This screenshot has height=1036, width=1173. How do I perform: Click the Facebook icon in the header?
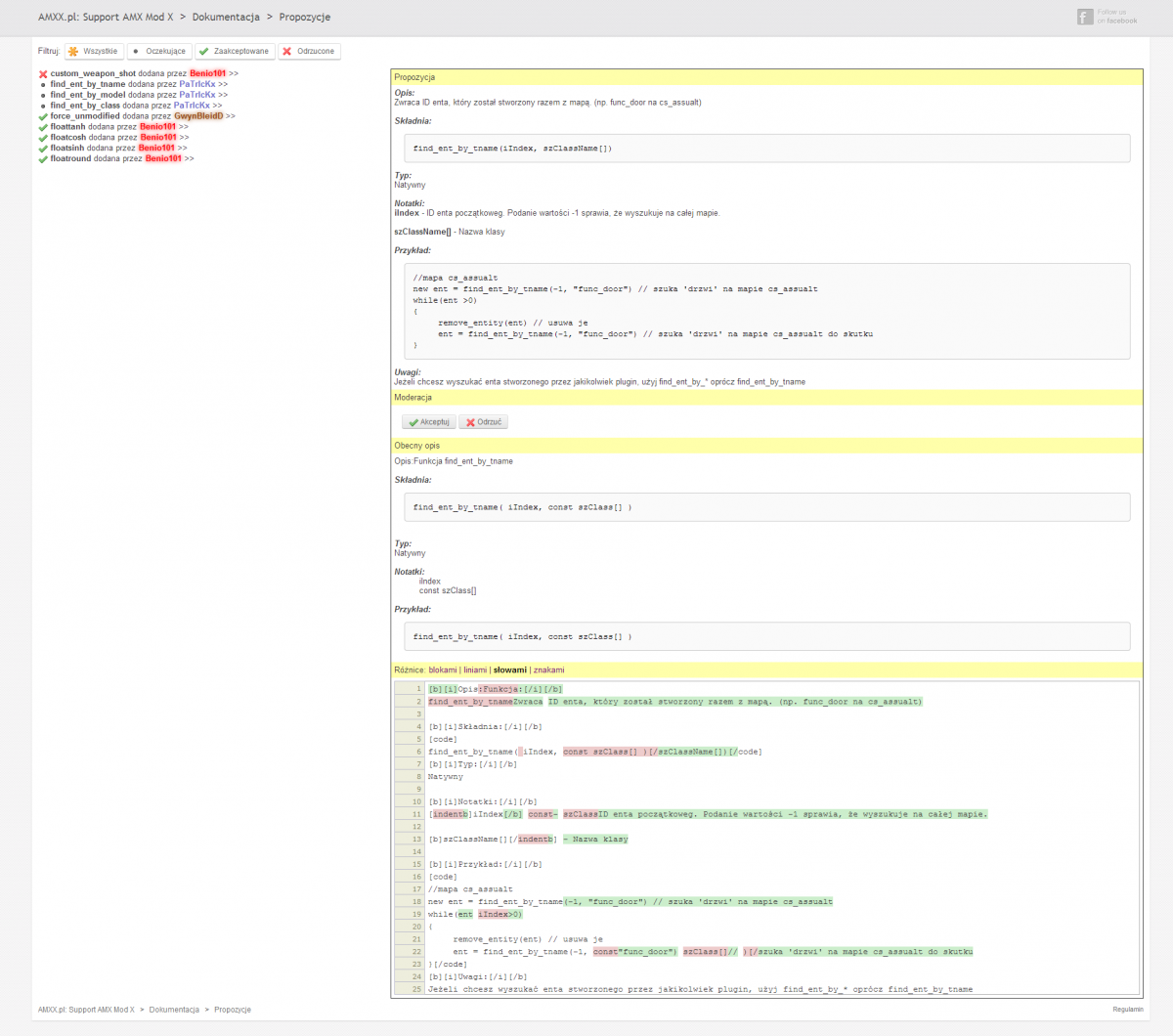click(1085, 18)
